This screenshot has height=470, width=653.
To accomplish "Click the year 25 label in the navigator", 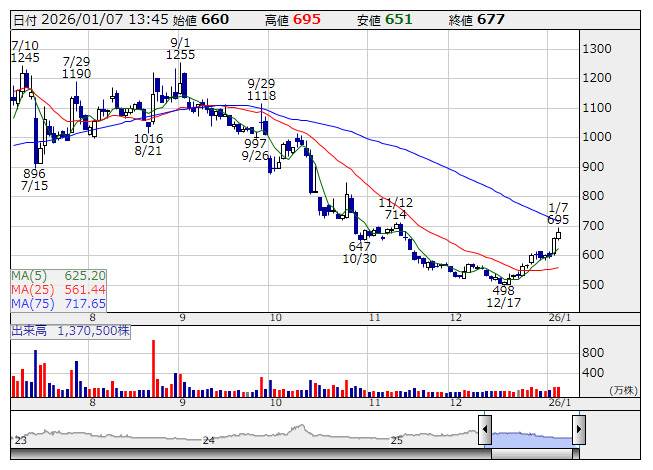I will click(397, 440).
